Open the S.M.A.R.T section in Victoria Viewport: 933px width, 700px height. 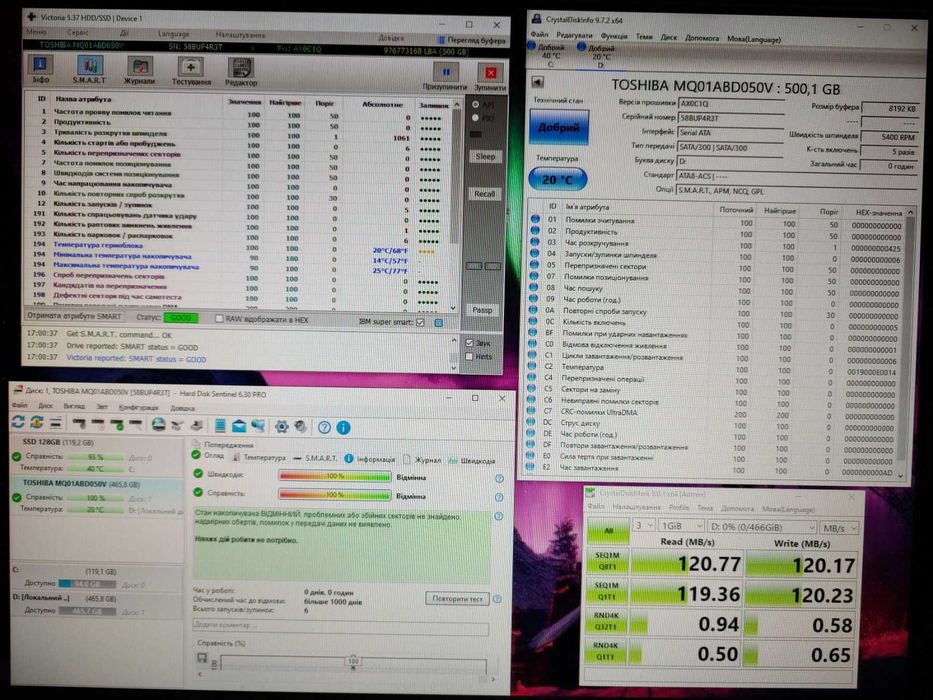tap(89, 70)
